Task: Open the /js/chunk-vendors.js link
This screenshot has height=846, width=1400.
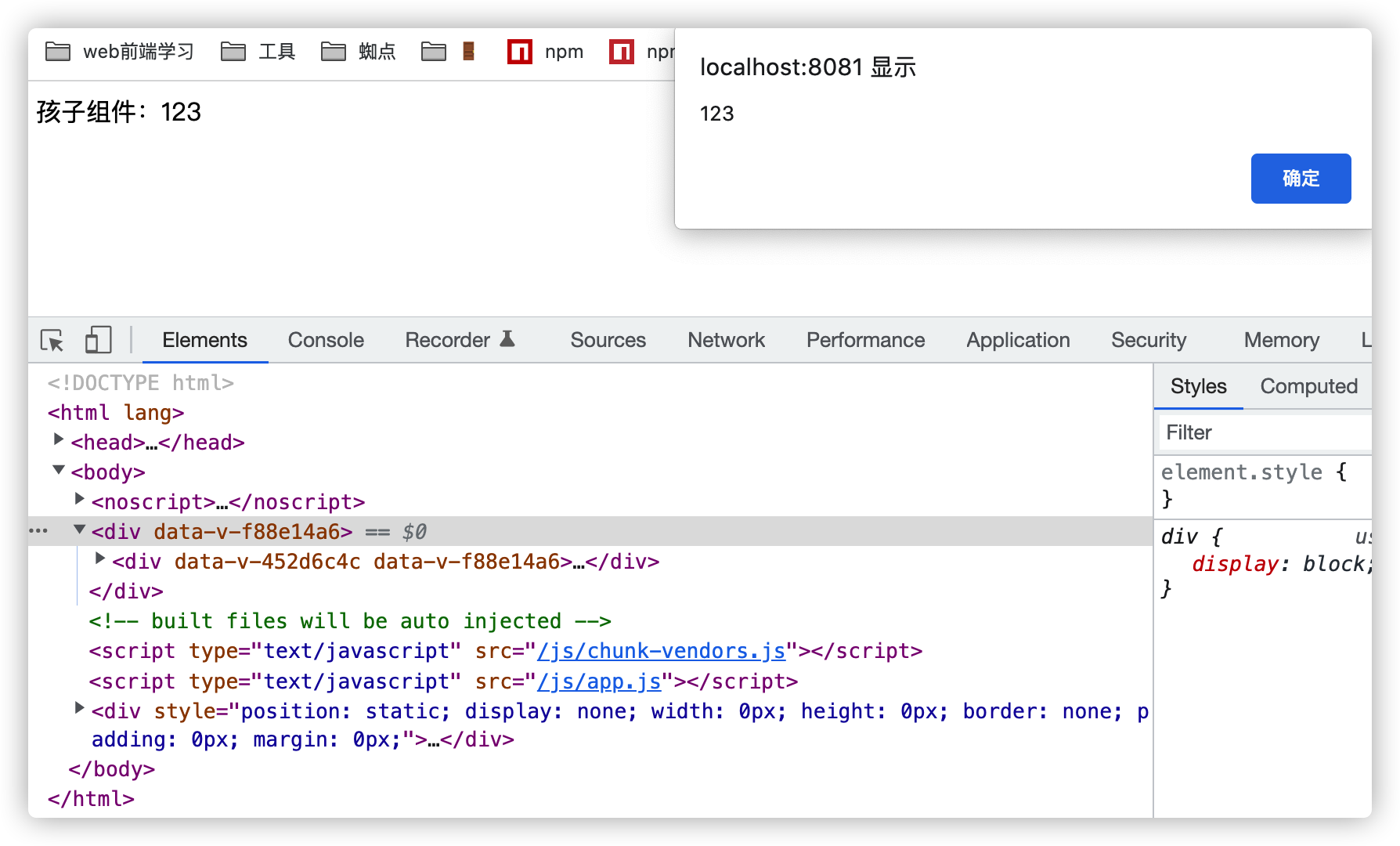Action: pos(661,651)
